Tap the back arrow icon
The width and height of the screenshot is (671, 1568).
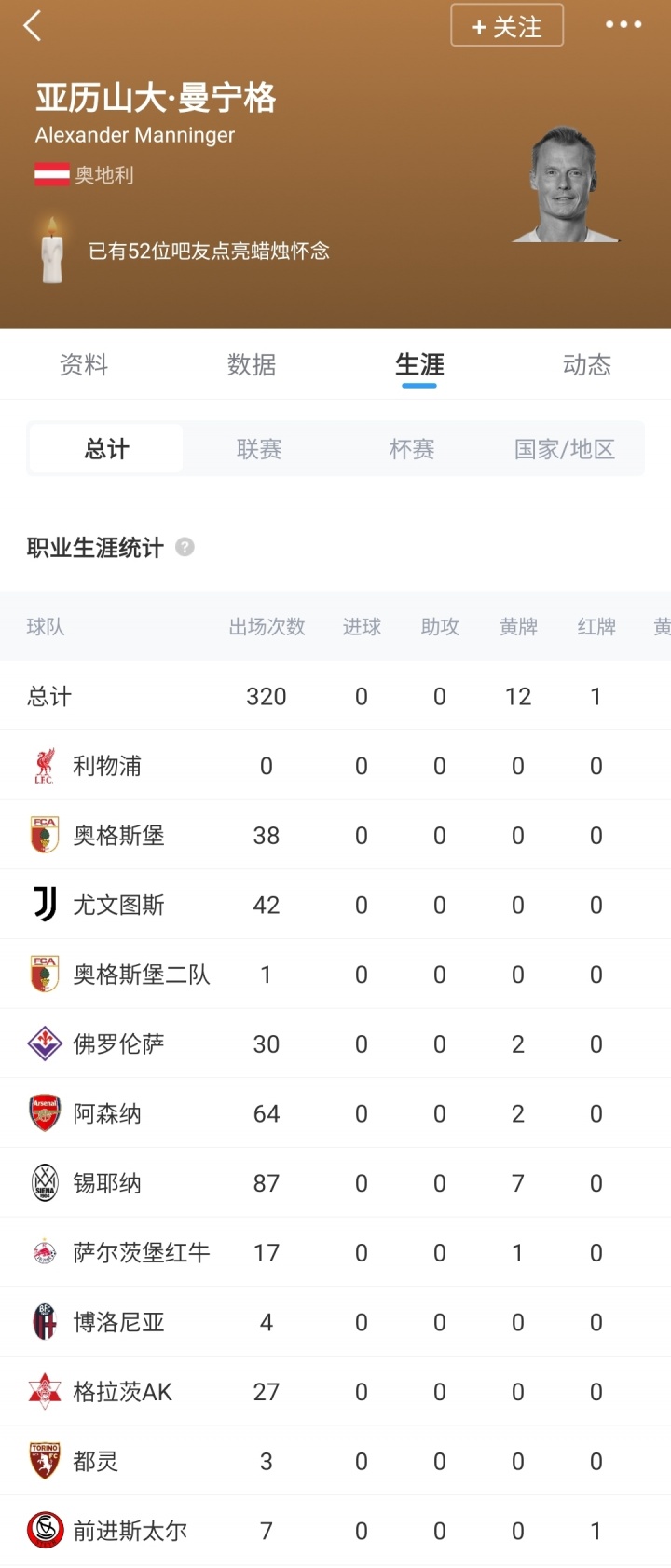pos(33,26)
